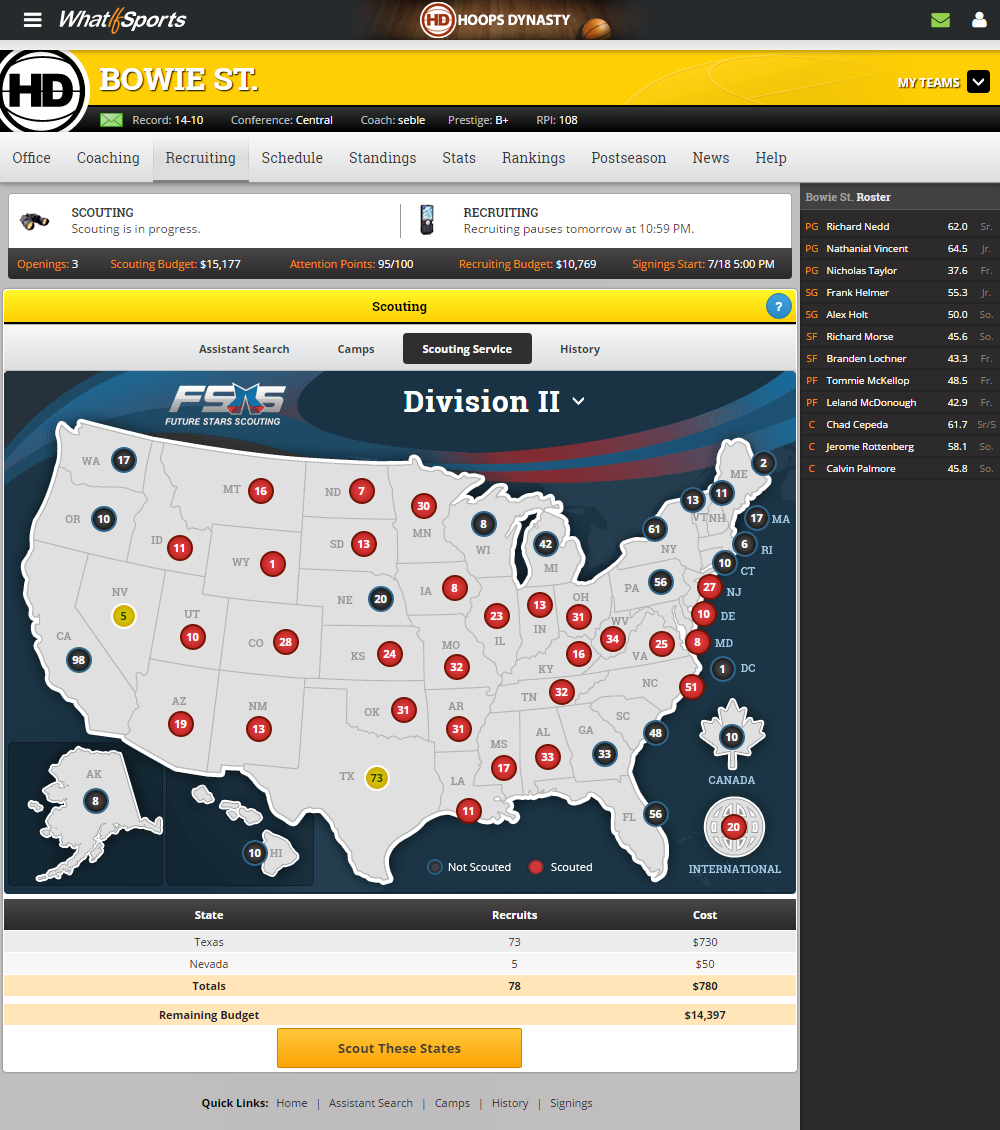Open the Recruiting navigation menu
Viewport: 1000px width, 1130px height.
[200, 158]
